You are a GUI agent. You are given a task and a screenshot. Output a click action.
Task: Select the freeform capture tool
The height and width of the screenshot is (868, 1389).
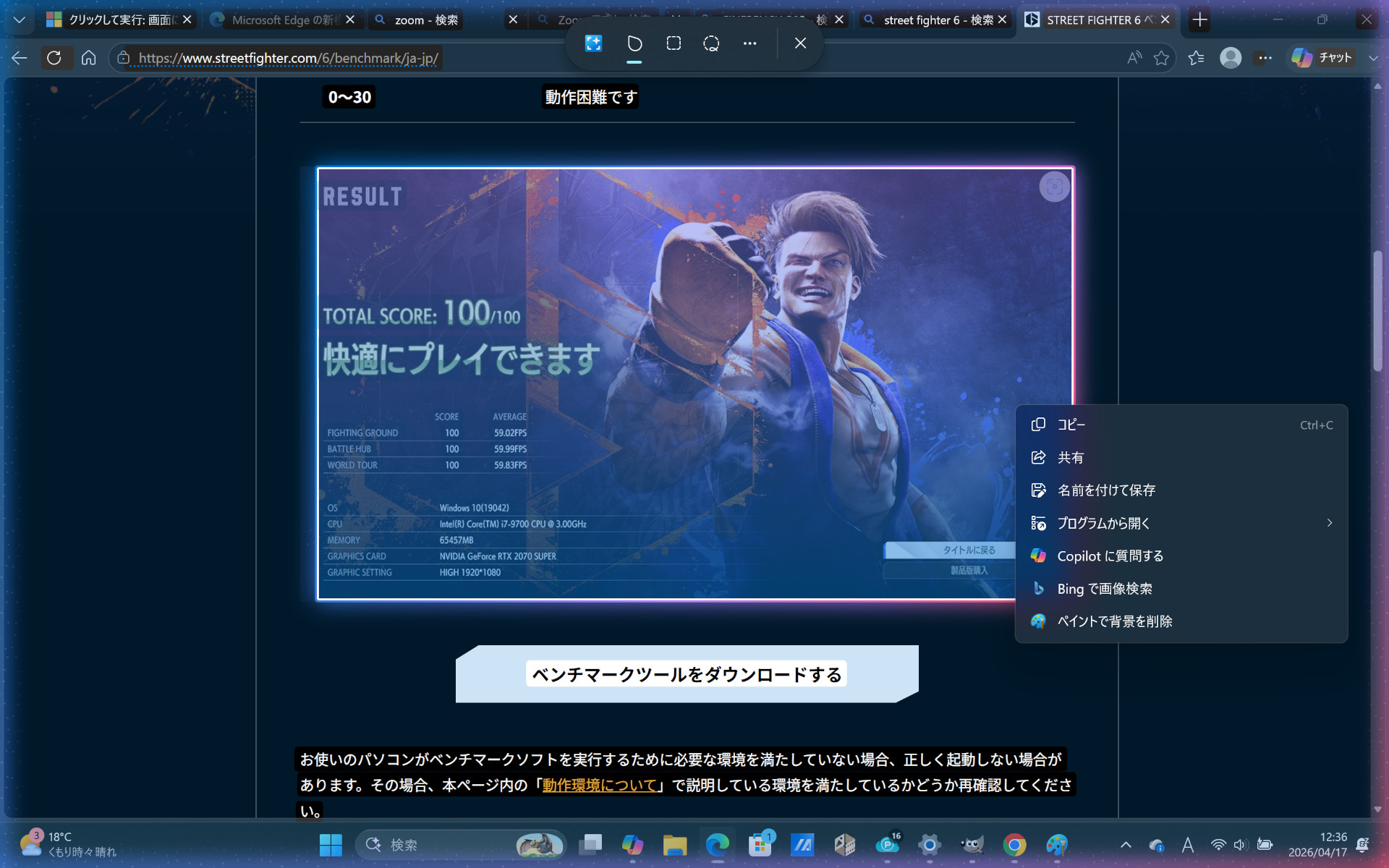[x=634, y=43]
